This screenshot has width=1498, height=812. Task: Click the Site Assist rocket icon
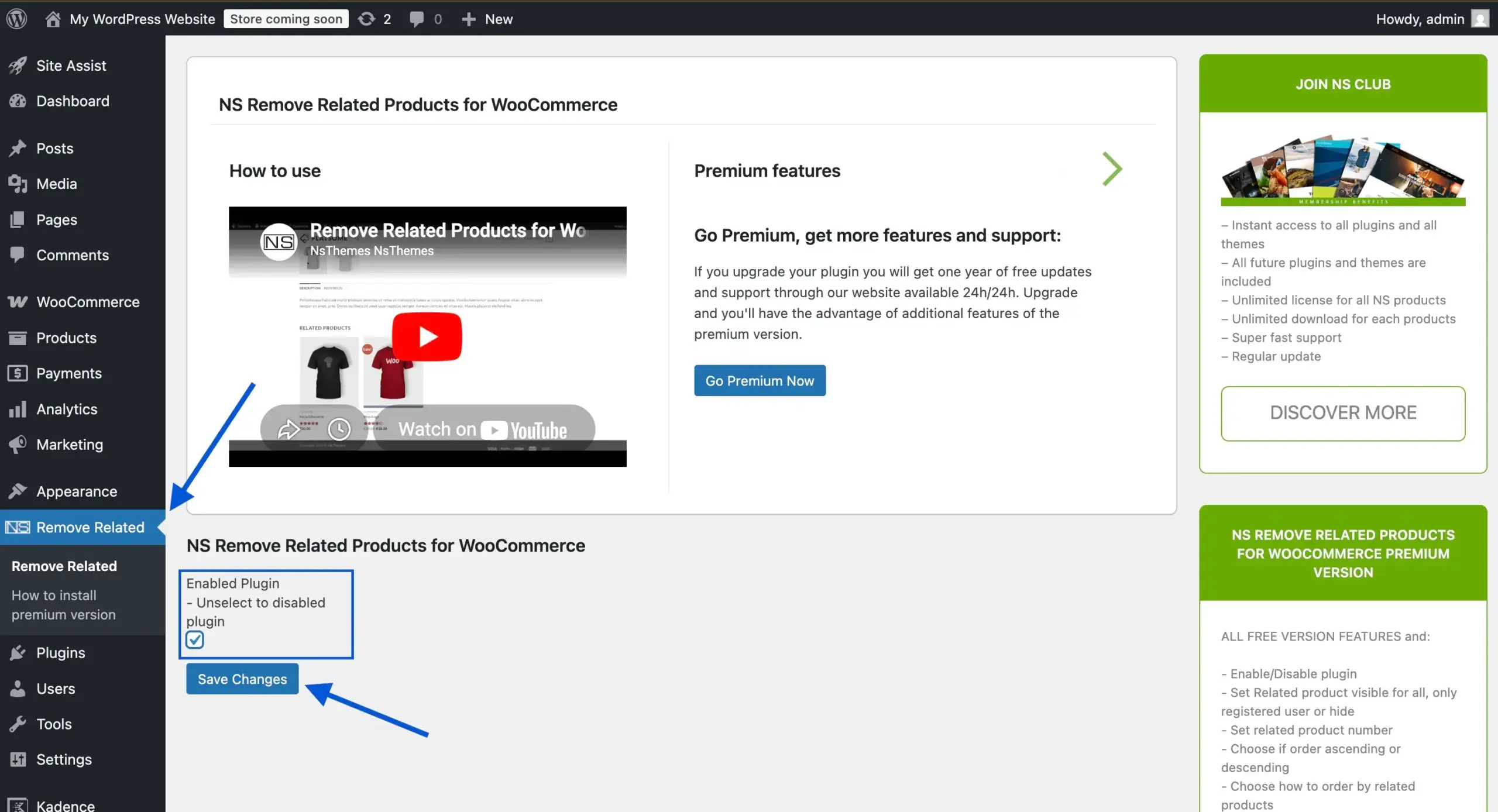(18, 66)
